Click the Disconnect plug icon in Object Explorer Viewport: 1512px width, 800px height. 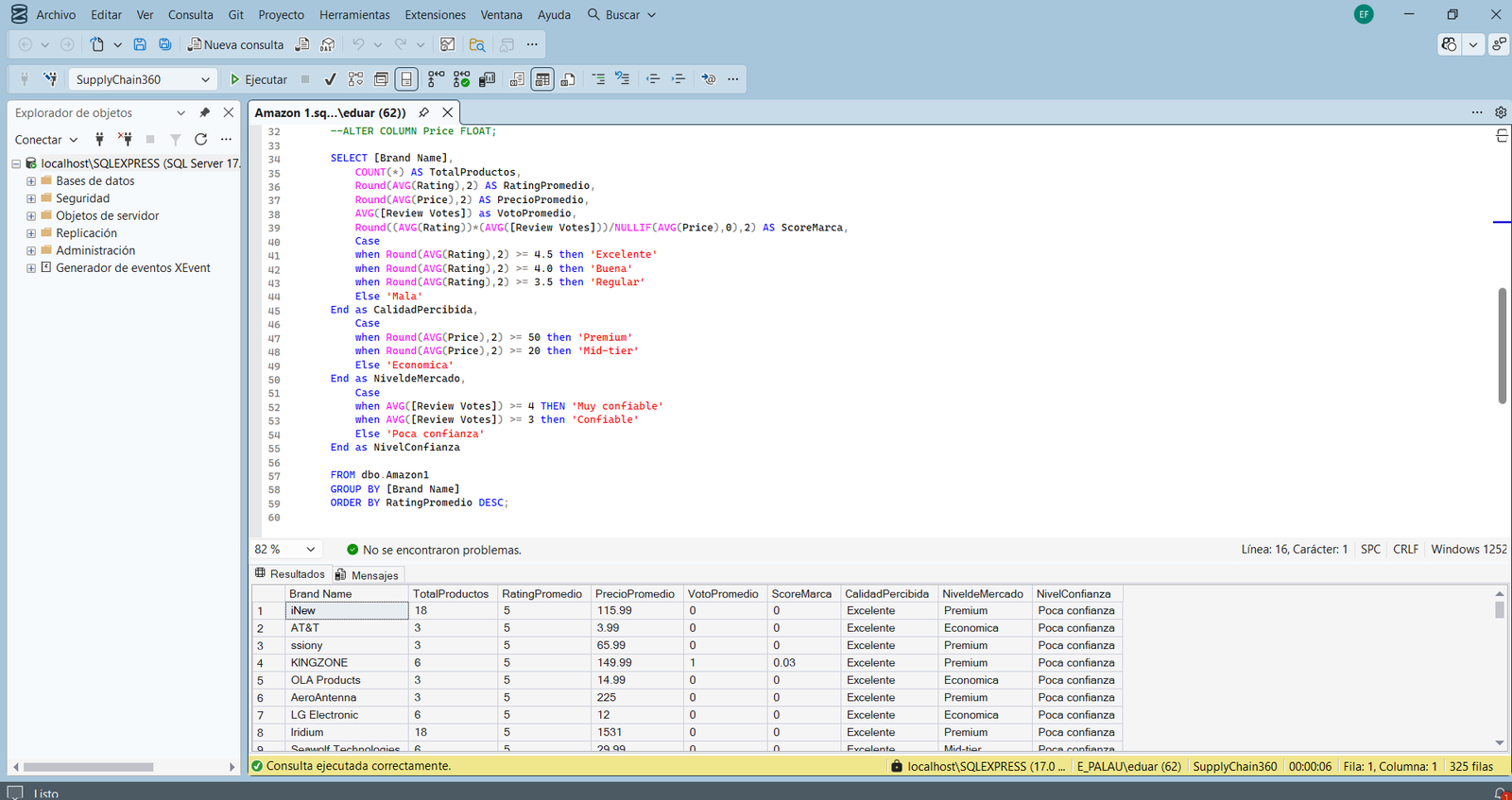(x=125, y=139)
